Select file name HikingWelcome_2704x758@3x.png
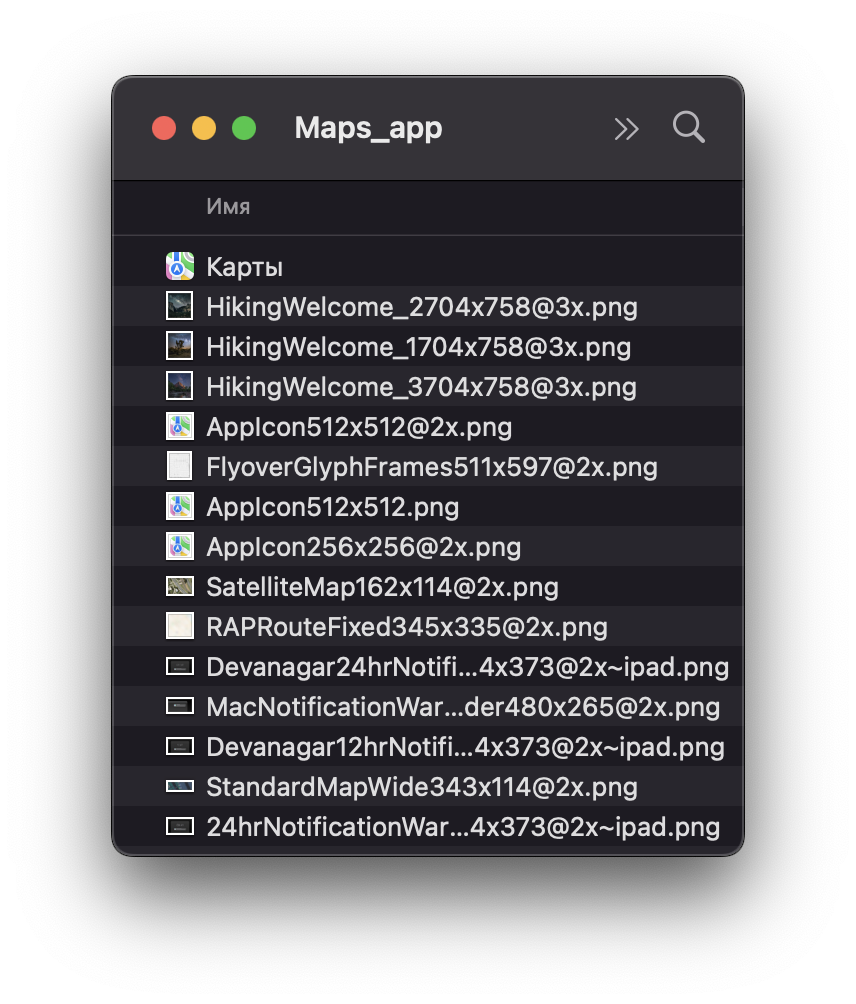 (x=422, y=307)
